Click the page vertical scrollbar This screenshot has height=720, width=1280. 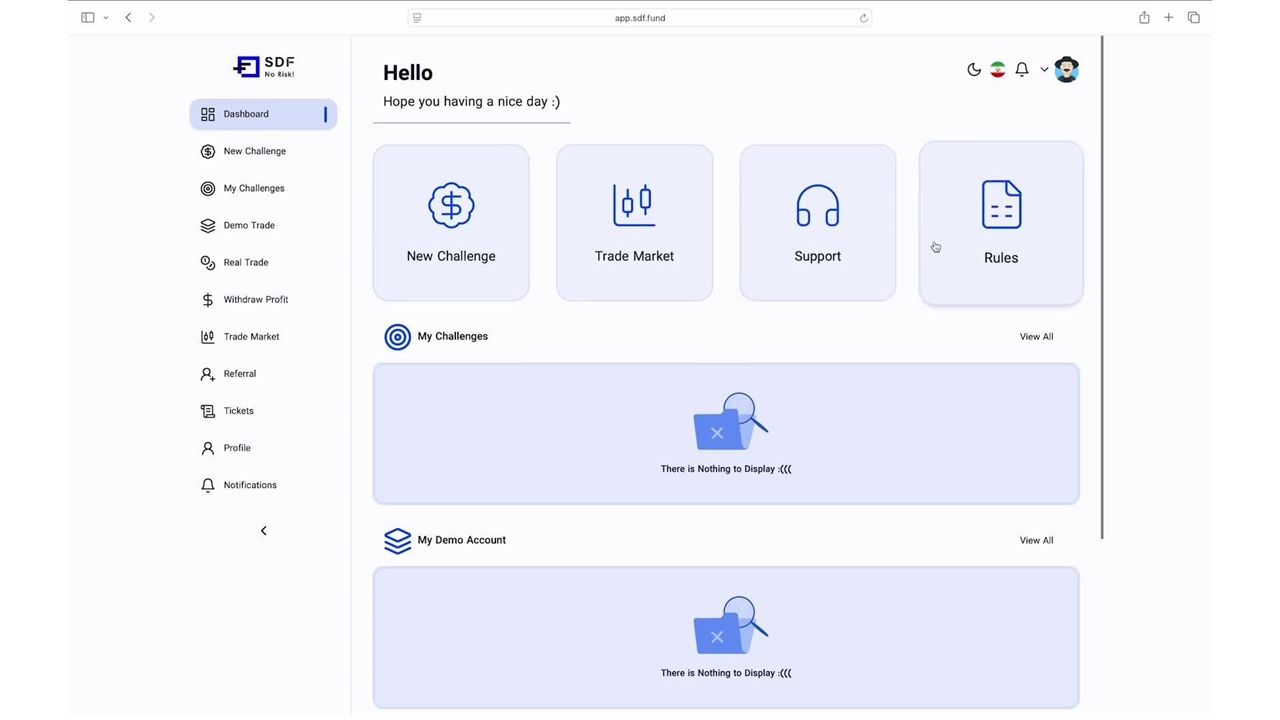[1102, 288]
